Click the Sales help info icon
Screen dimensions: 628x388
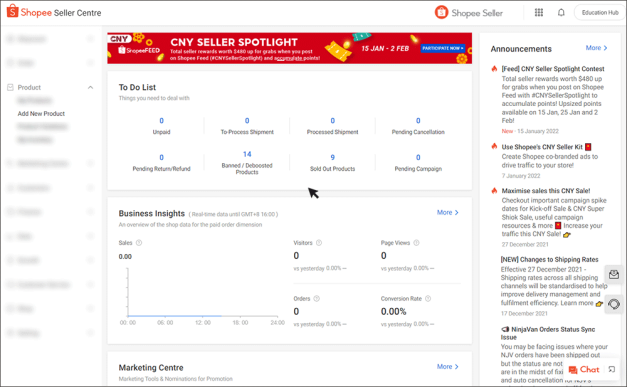139,243
